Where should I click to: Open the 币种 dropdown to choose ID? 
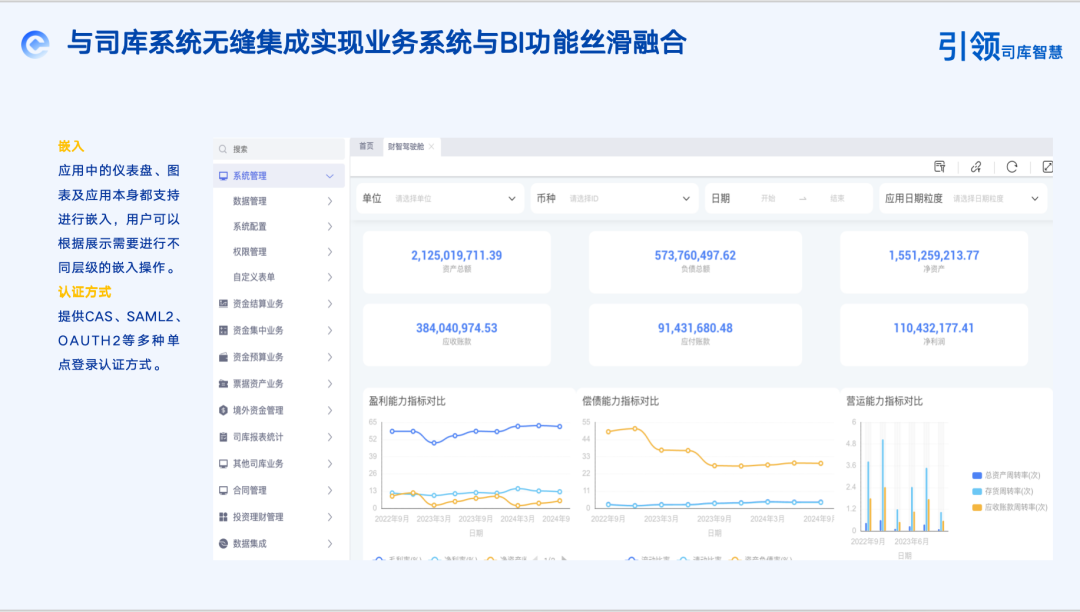click(x=630, y=198)
